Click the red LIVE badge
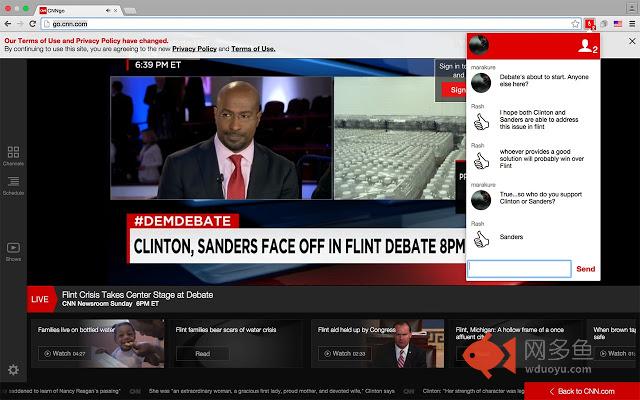The image size is (640, 400). tap(41, 299)
